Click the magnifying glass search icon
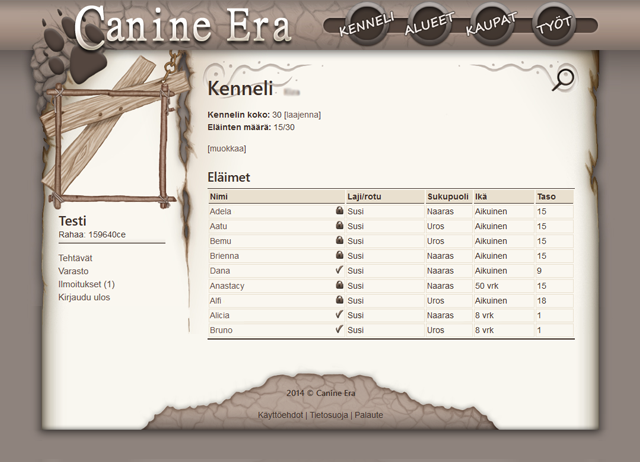Viewport: 640px width, 462px height. pyautogui.click(x=564, y=80)
